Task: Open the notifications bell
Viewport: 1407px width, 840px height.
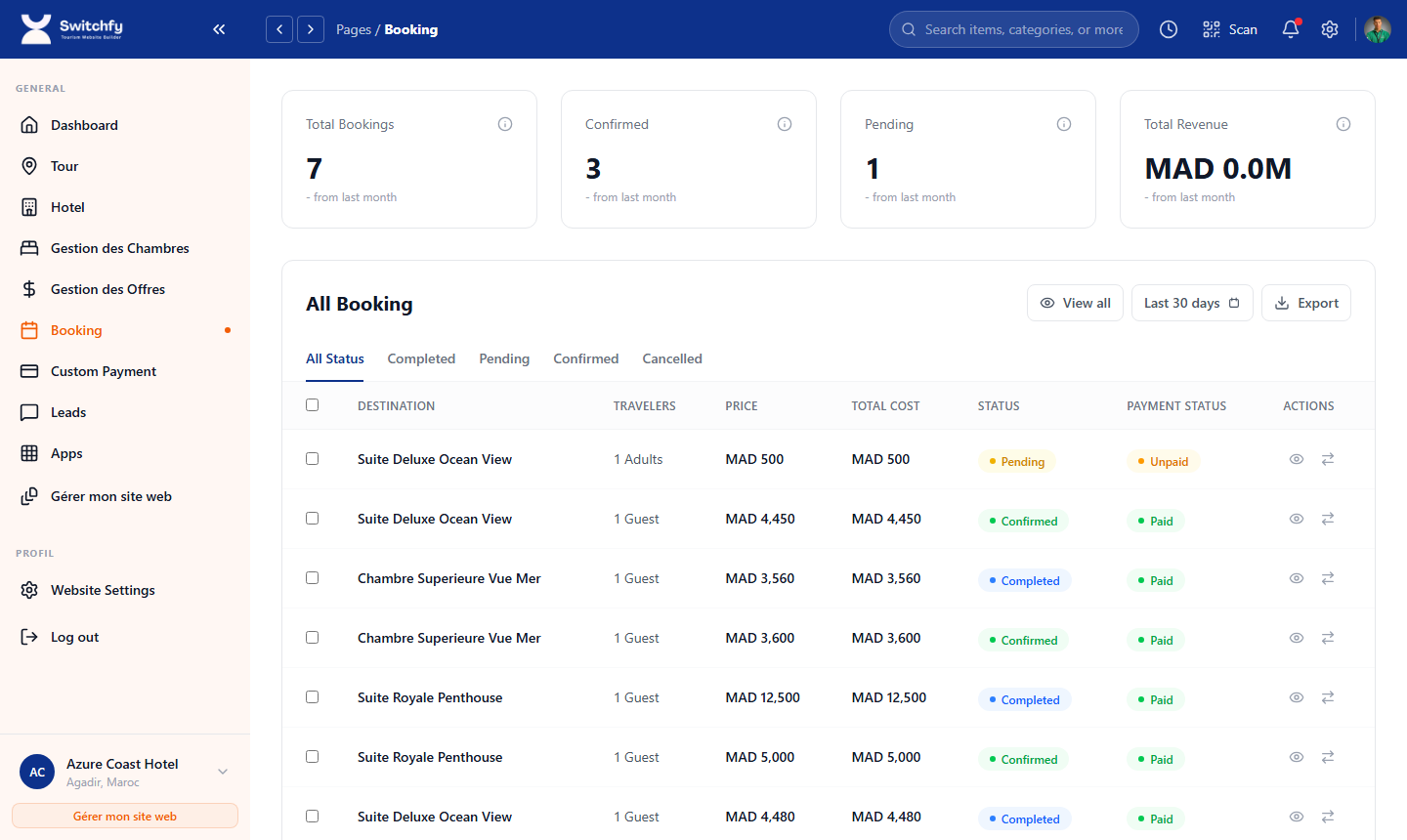Action: tap(1291, 29)
